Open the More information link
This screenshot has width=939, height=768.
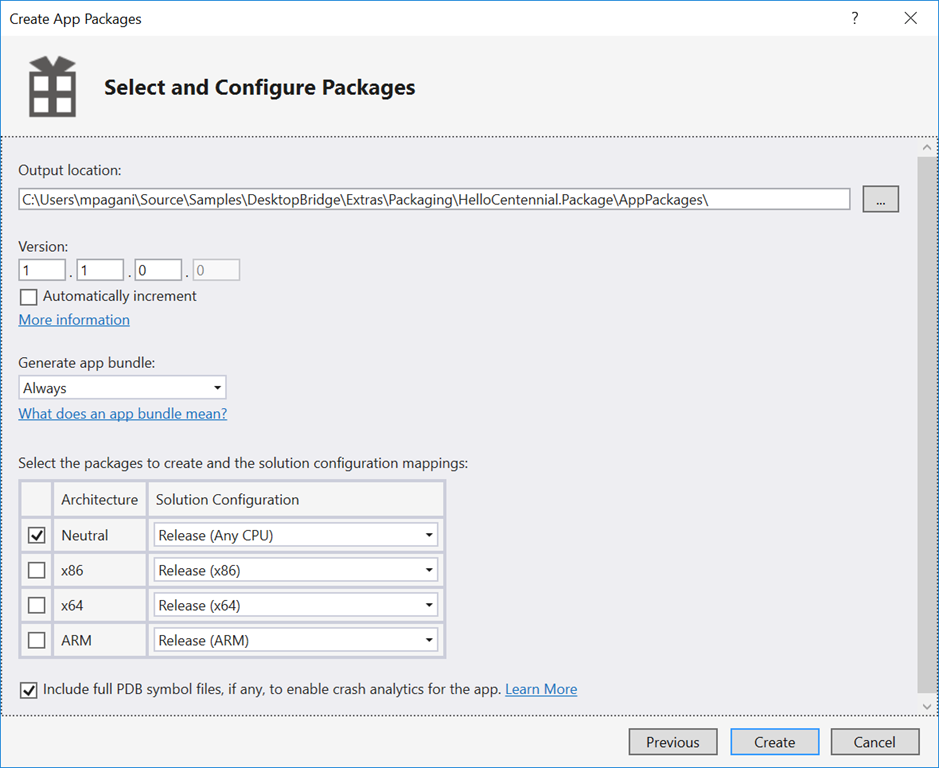pyautogui.click(x=74, y=320)
